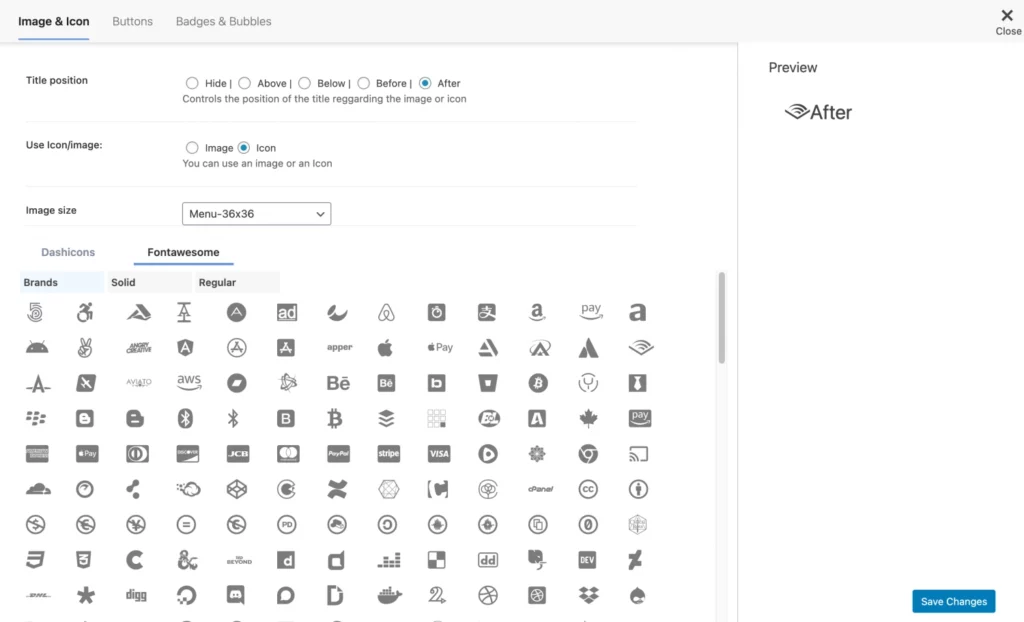Image resolution: width=1024 pixels, height=622 pixels.
Task: Pick the Dropbox icon
Action: [588, 594]
